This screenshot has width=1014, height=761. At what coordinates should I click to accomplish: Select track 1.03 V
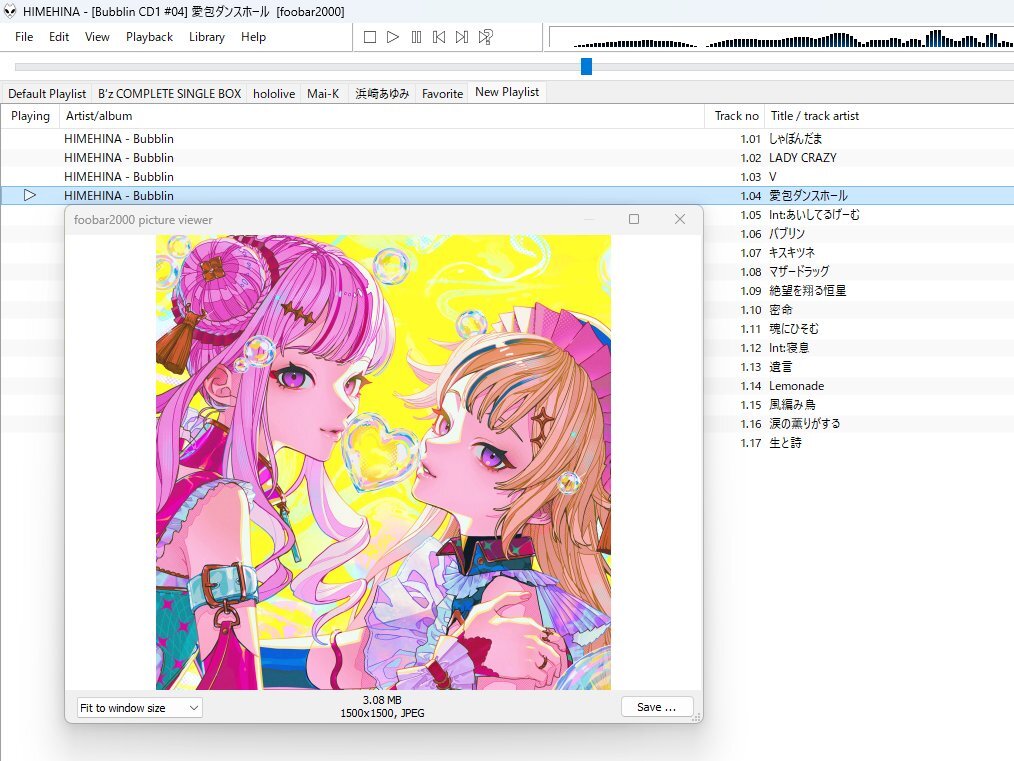pyautogui.click(x=507, y=177)
